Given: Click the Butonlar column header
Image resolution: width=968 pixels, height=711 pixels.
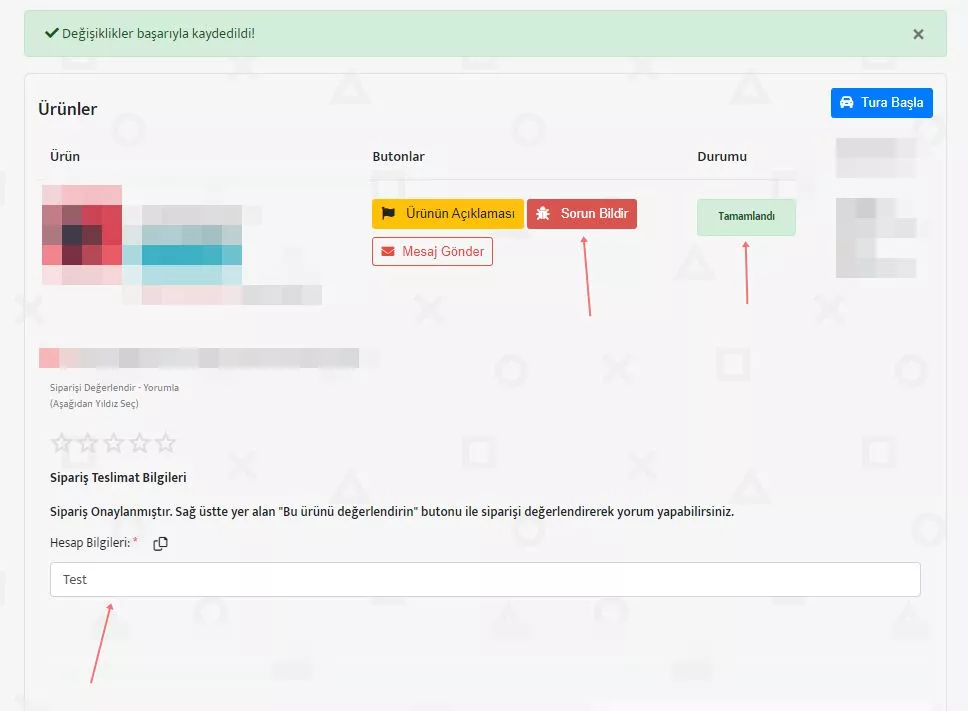Looking at the screenshot, I should coord(398,157).
